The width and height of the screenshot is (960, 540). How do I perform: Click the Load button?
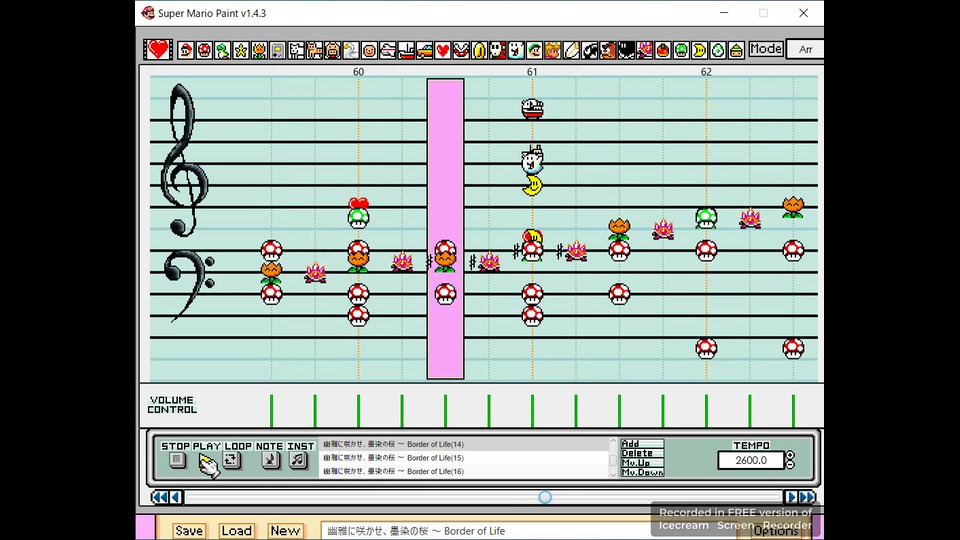(x=236, y=531)
